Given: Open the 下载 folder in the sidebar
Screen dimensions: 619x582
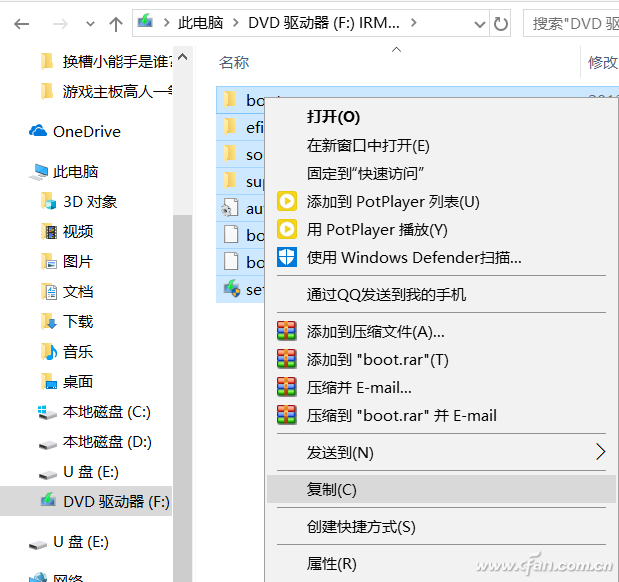Looking at the screenshot, I should point(78,322).
